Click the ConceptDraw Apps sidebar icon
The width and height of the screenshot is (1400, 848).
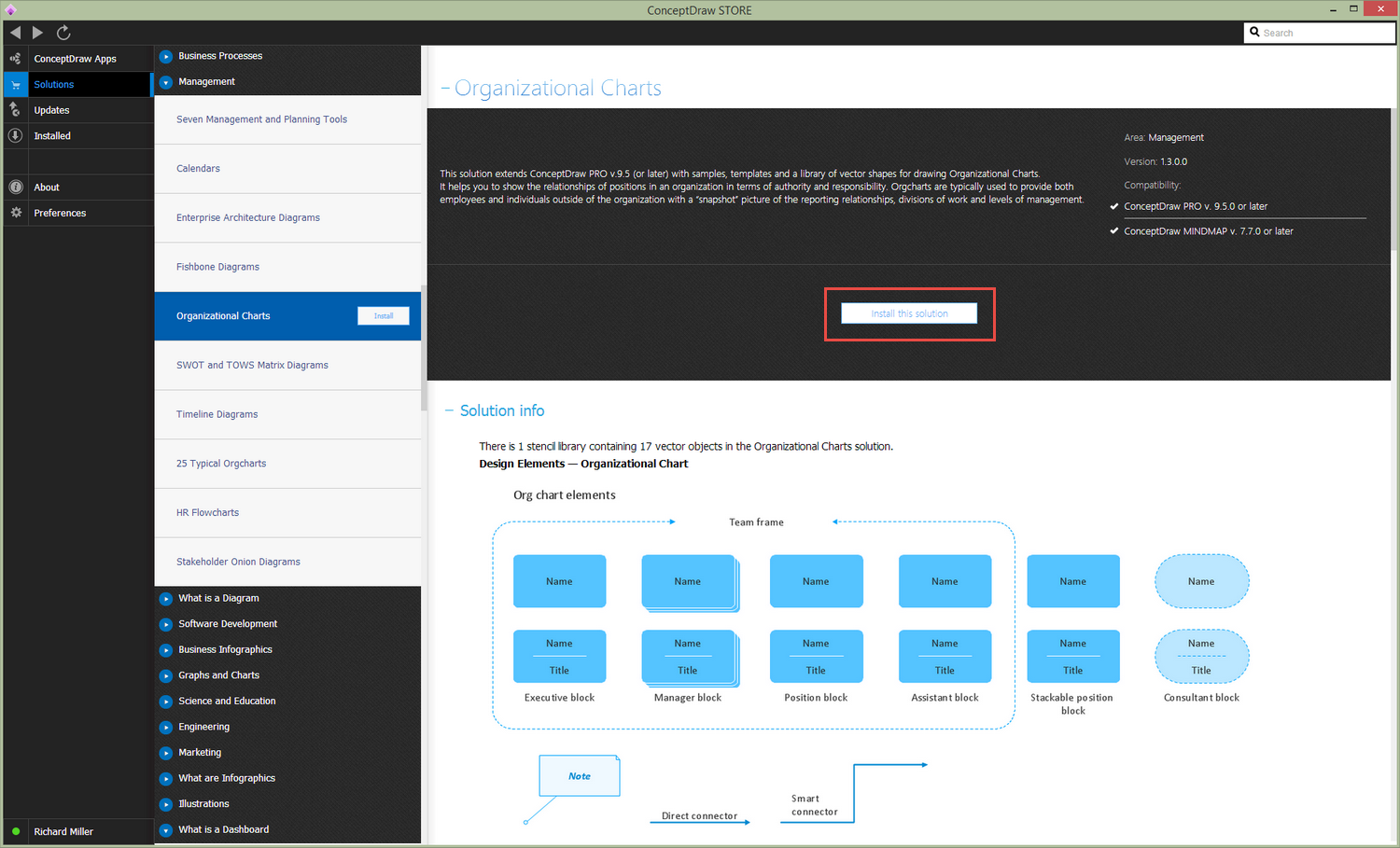pyautogui.click(x=15, y=59)
